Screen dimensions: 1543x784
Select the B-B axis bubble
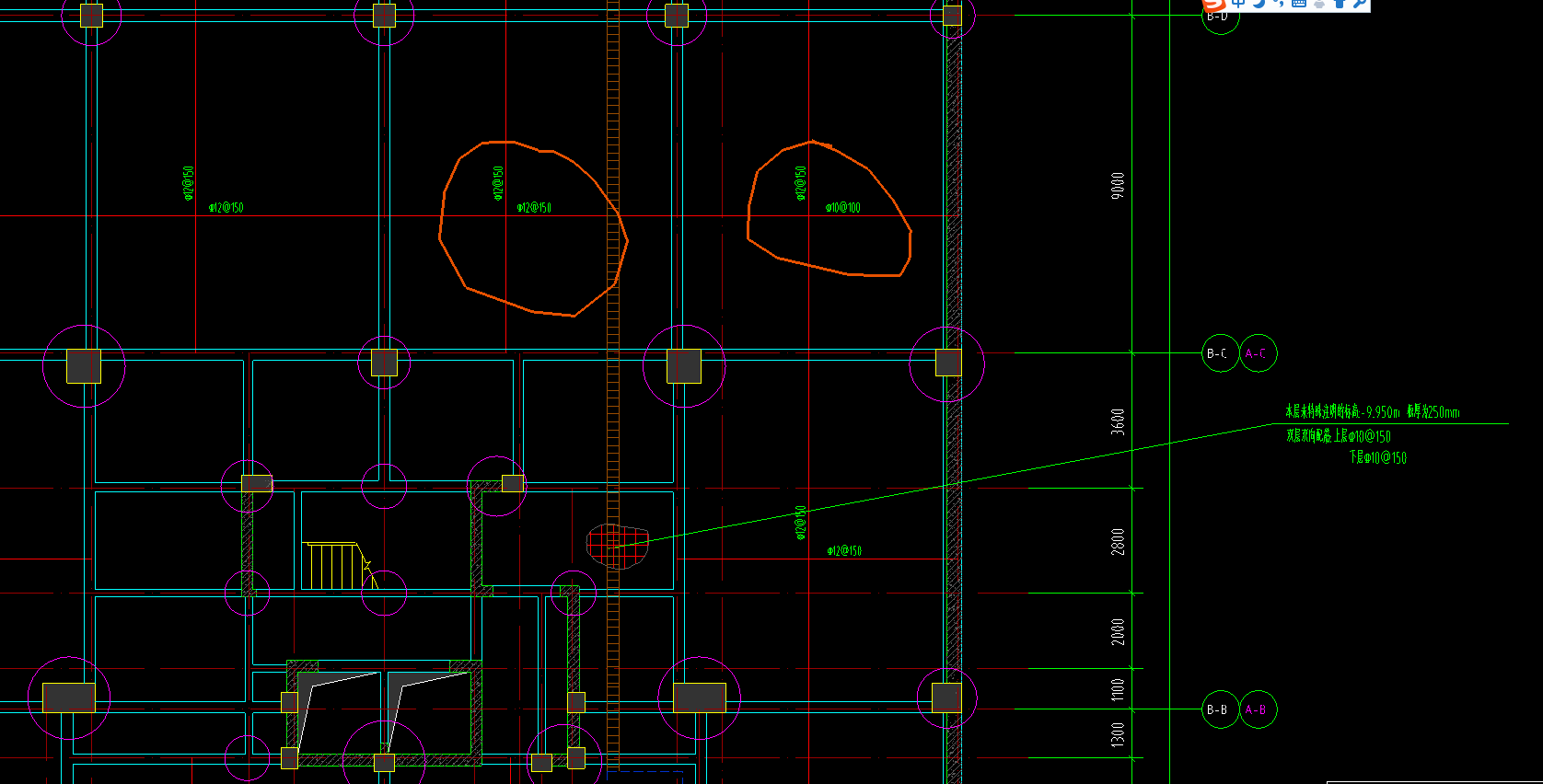(x=1221, y=709)
